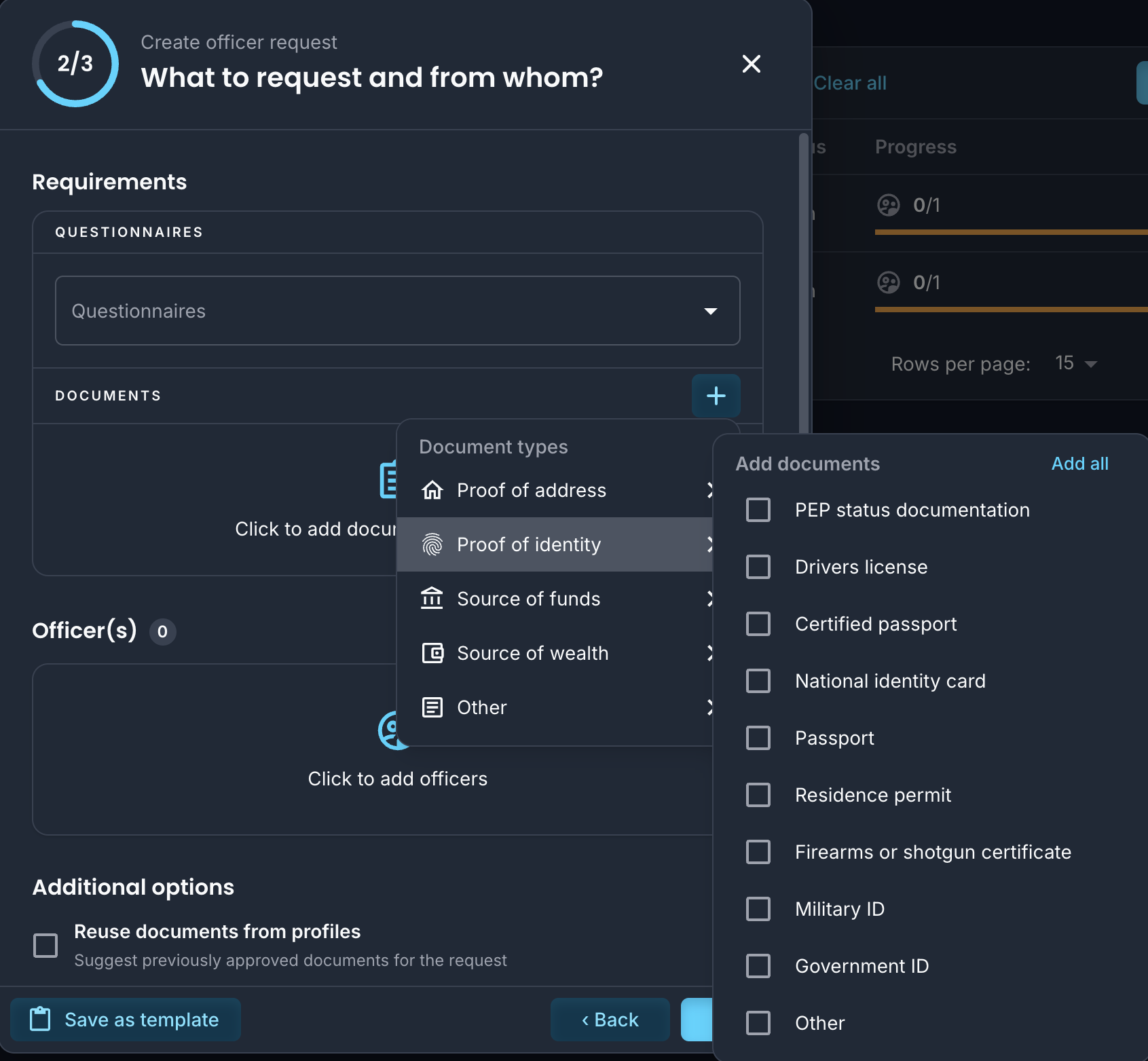Click the plus icon to add documents
The image size is (1148, 1061).
(x=716, y=396)
